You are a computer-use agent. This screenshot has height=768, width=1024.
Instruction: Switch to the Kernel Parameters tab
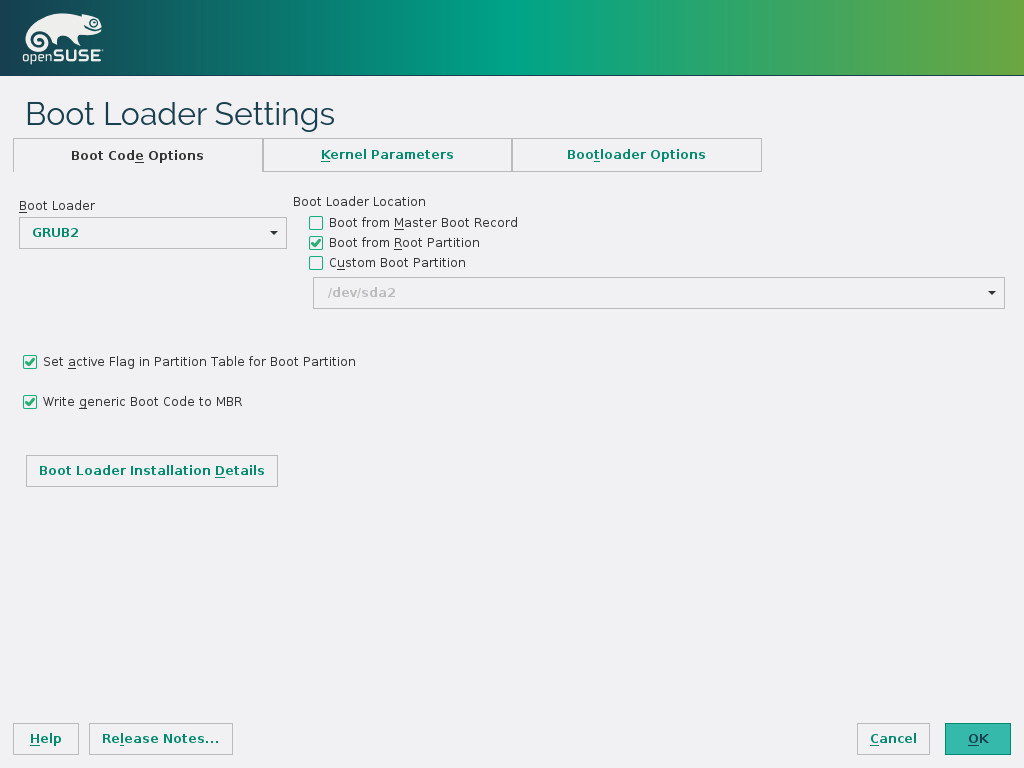(387, 155)
